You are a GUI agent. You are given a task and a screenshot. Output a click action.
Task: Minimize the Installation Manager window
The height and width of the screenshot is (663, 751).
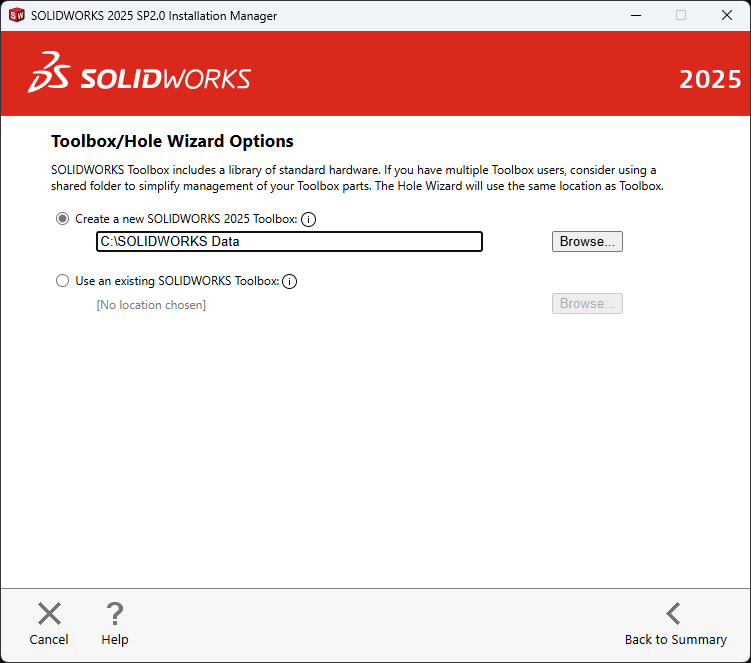tap(635, 16)
